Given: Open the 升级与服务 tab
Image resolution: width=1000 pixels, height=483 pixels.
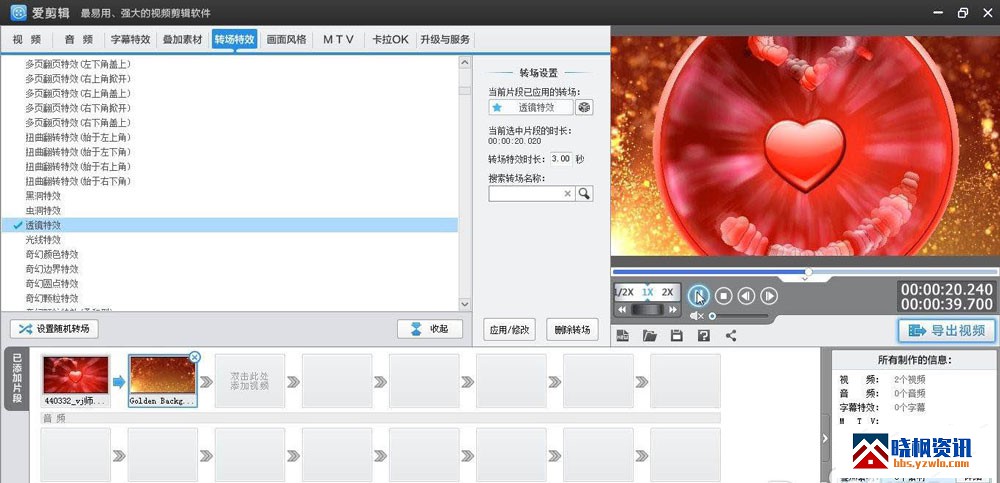Looking at the screenshot, I should click(445, 39).
